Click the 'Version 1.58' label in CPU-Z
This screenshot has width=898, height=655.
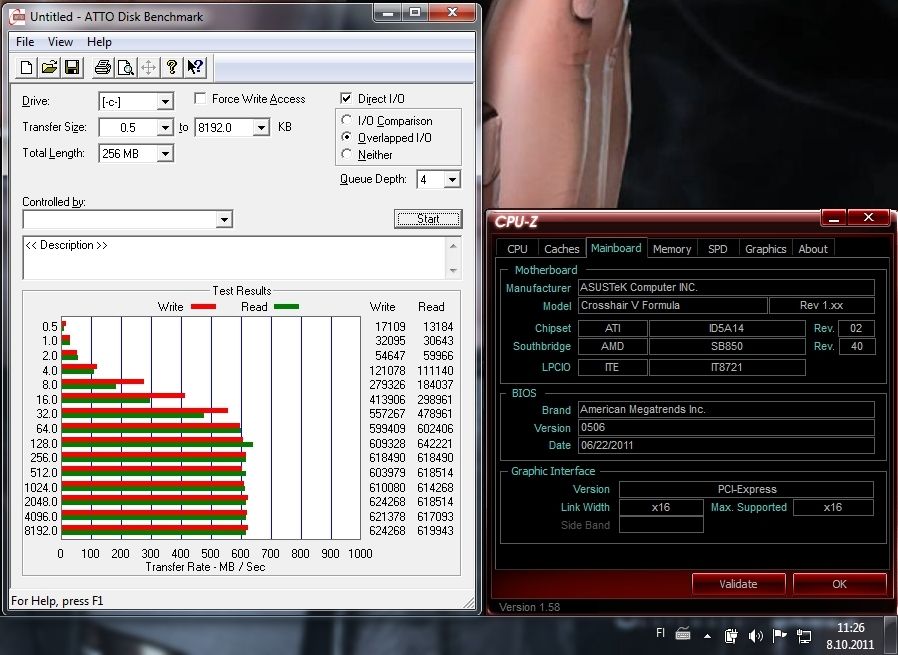tap(529, 607)
